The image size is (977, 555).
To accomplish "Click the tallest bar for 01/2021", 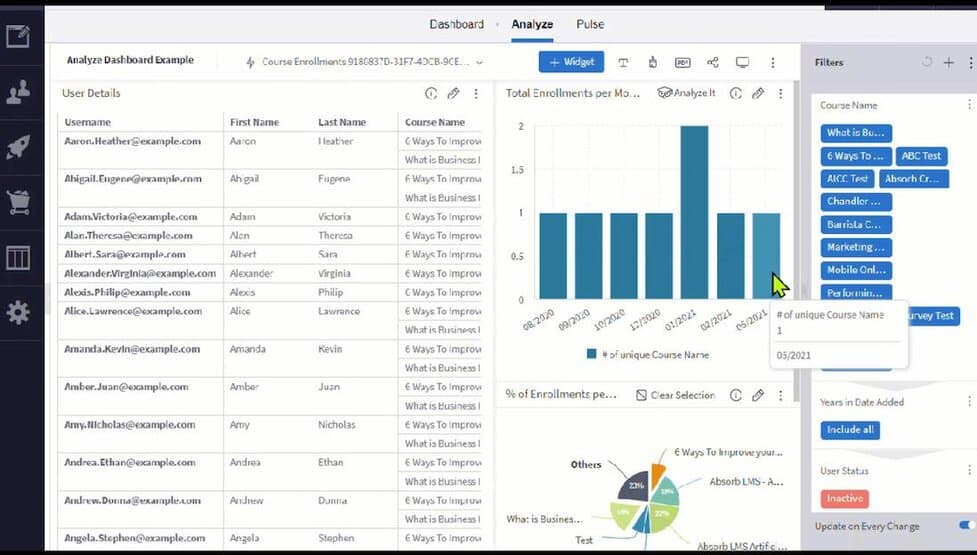I will (x=694, y=212).
